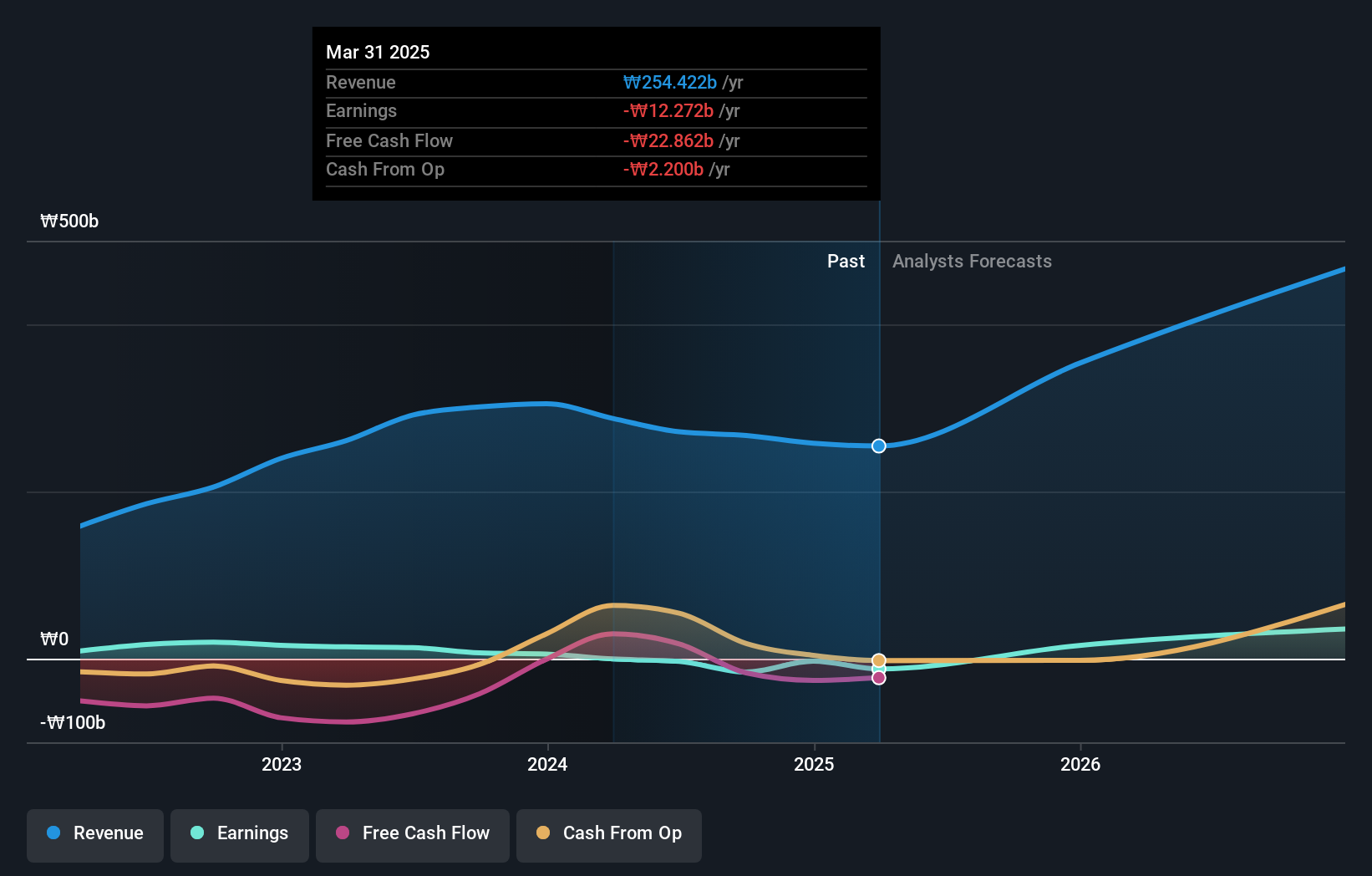Screen dimensions: 1372x876
Task: Click the pink Free Cash Flow legend dot
Action: click(343, 833)
